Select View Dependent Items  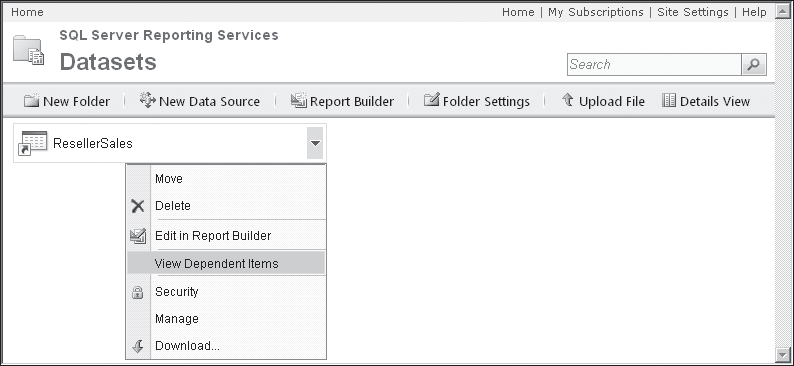(x=226, y=264)
